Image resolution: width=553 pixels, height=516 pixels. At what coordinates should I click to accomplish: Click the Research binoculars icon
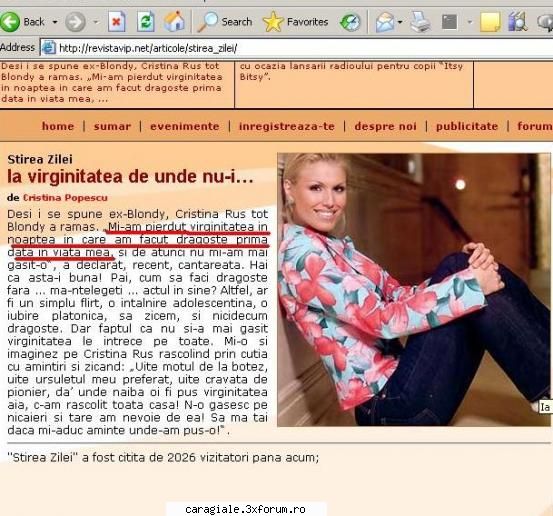click(517, 22)
